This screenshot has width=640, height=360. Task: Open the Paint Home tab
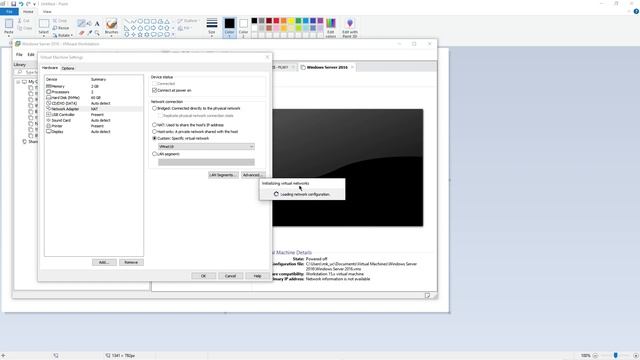[x=28, y=11]
